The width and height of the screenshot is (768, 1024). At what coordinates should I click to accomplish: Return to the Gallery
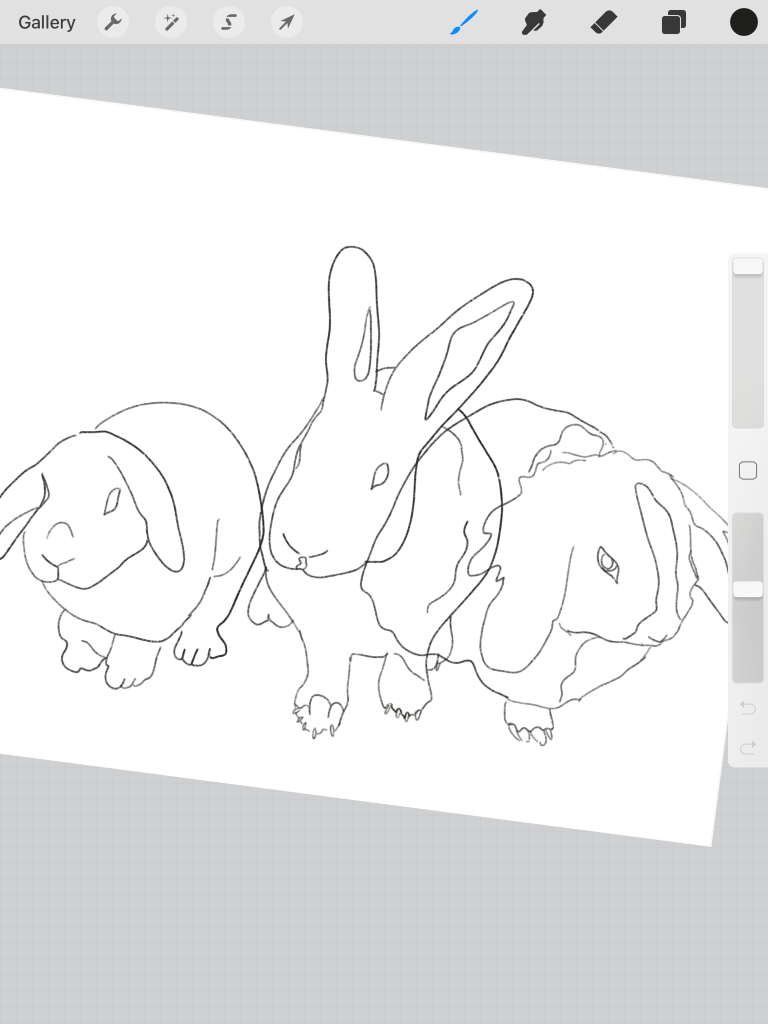46,22
